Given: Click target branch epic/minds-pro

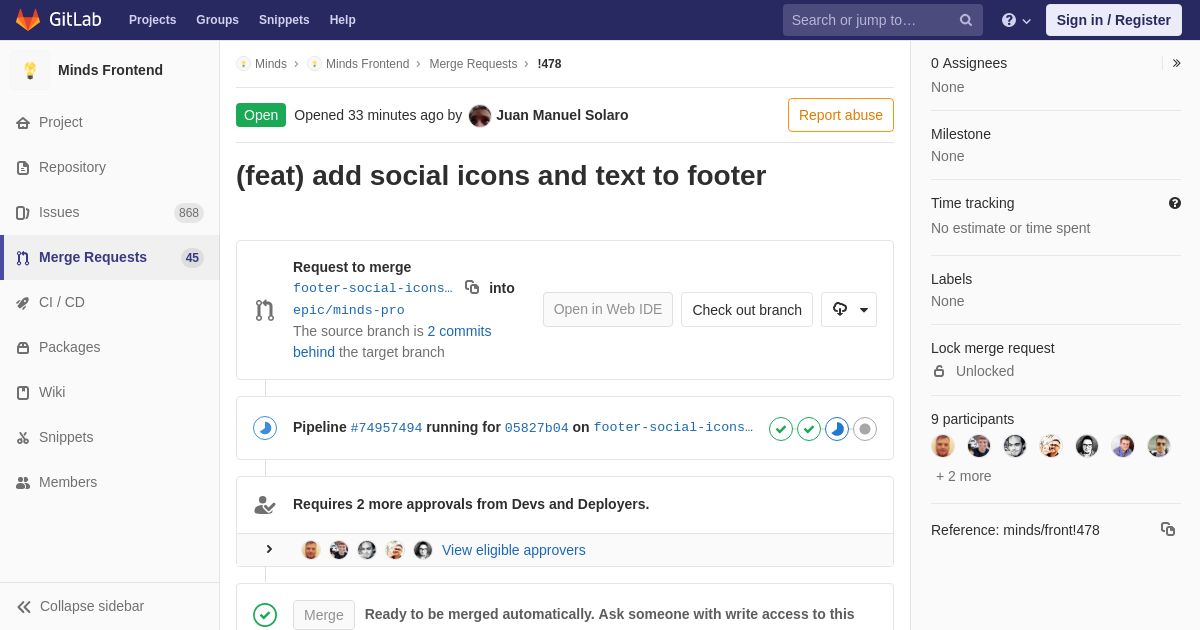Looking at the screenshot, I should pyautogui.click(x=349, y=310).
